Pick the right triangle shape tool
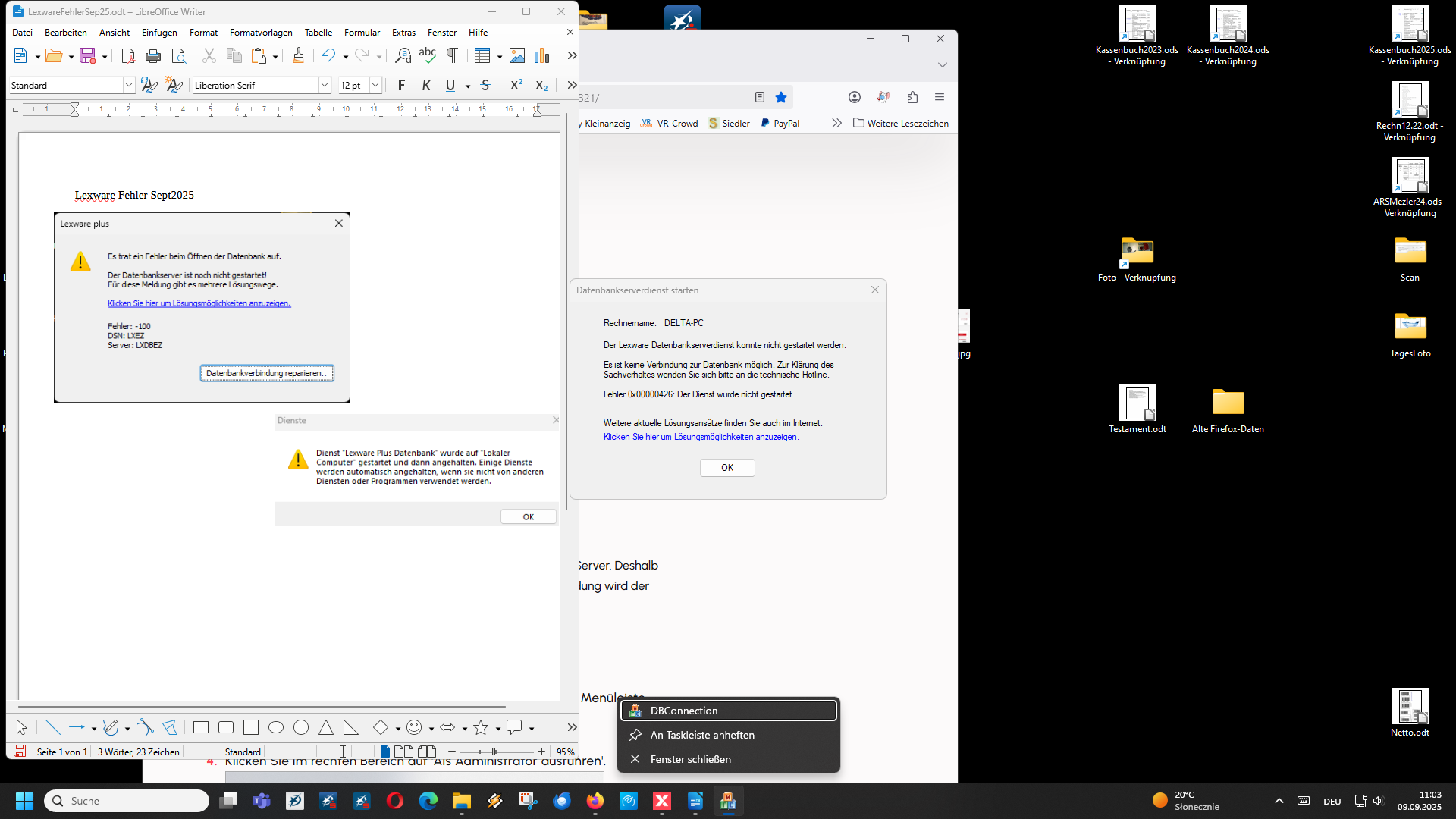The height and width of the screenshot is (819, 1456). pyautogui.click(x=350, y=728)
